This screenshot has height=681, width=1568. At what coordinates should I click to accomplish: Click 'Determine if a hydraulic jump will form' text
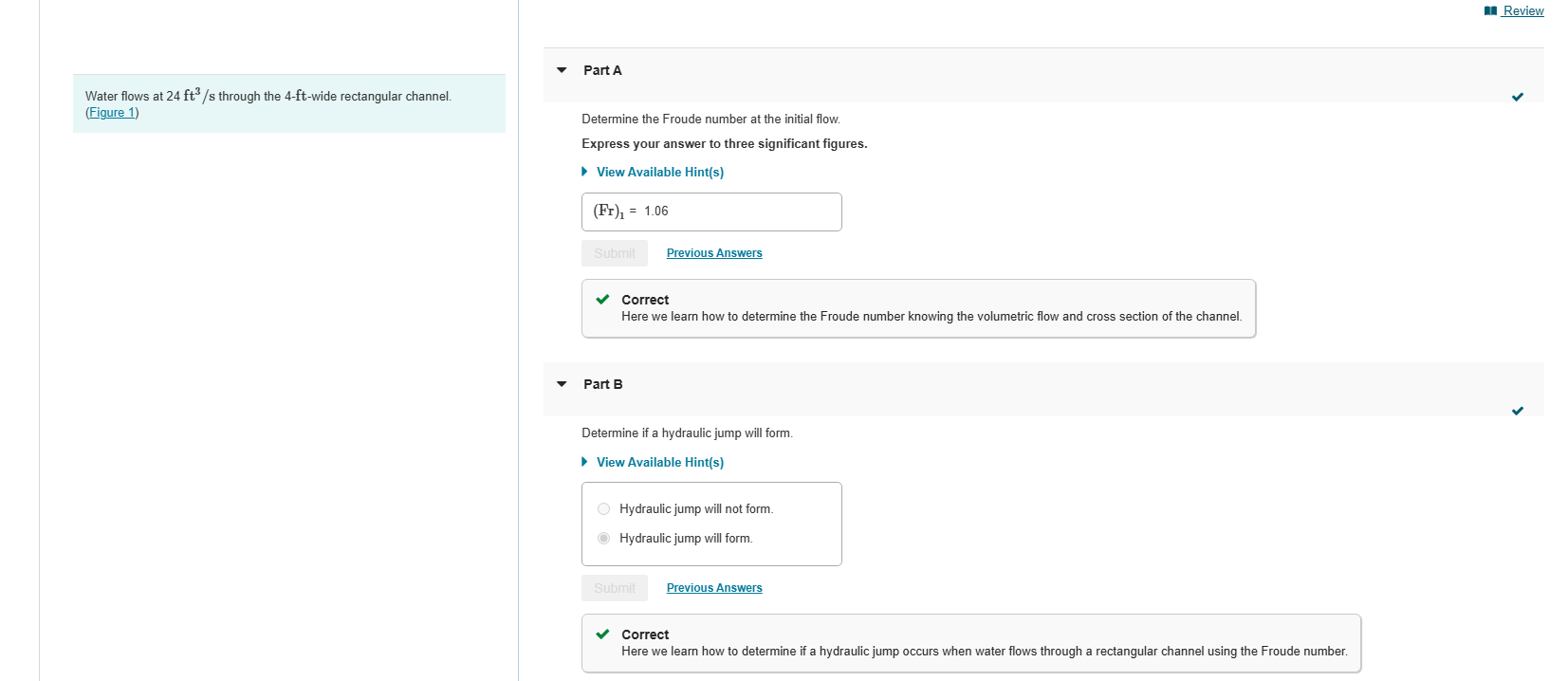click(x=687, y=433)
